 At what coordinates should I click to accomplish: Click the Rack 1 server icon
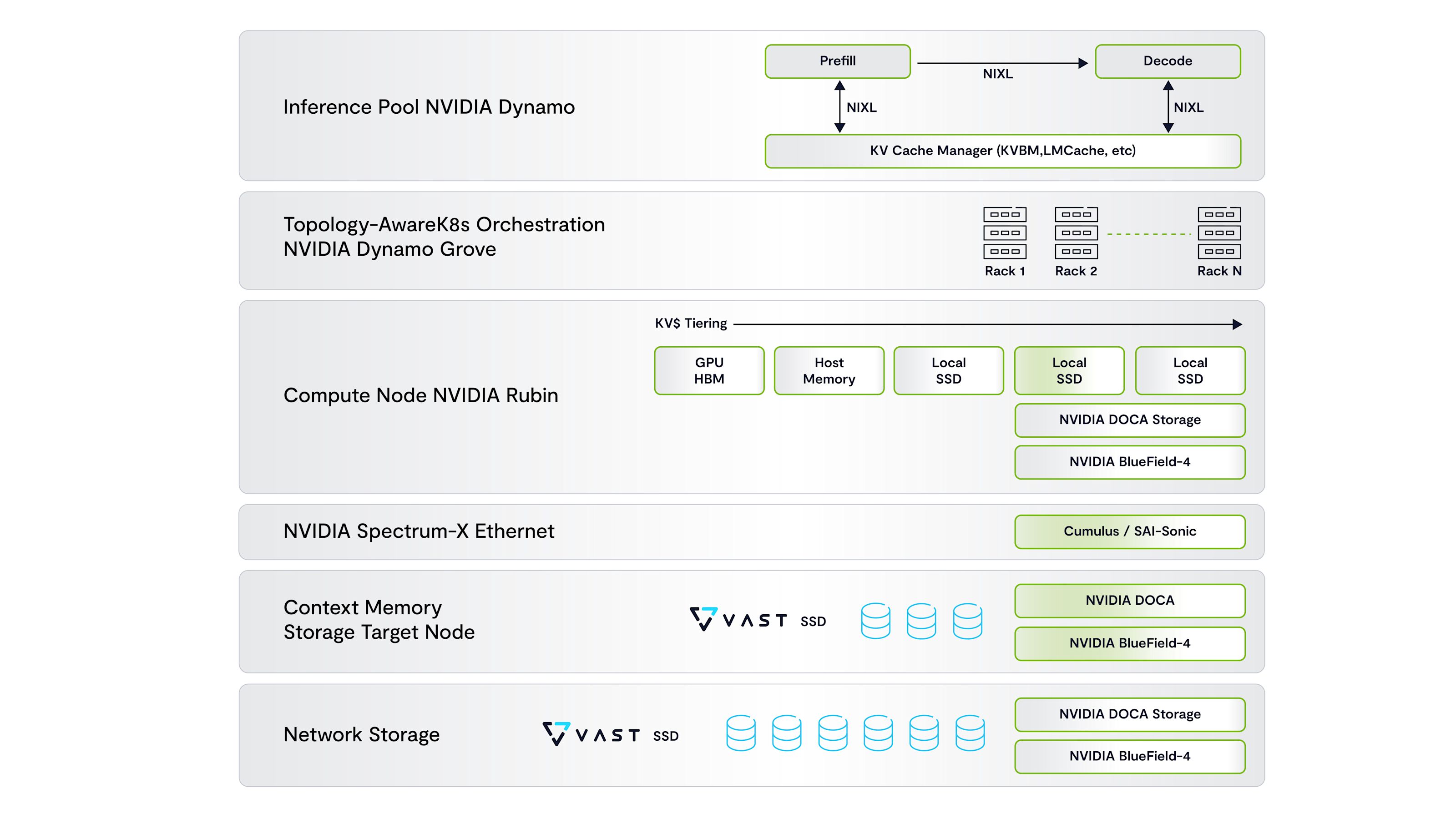[1004, 233]
